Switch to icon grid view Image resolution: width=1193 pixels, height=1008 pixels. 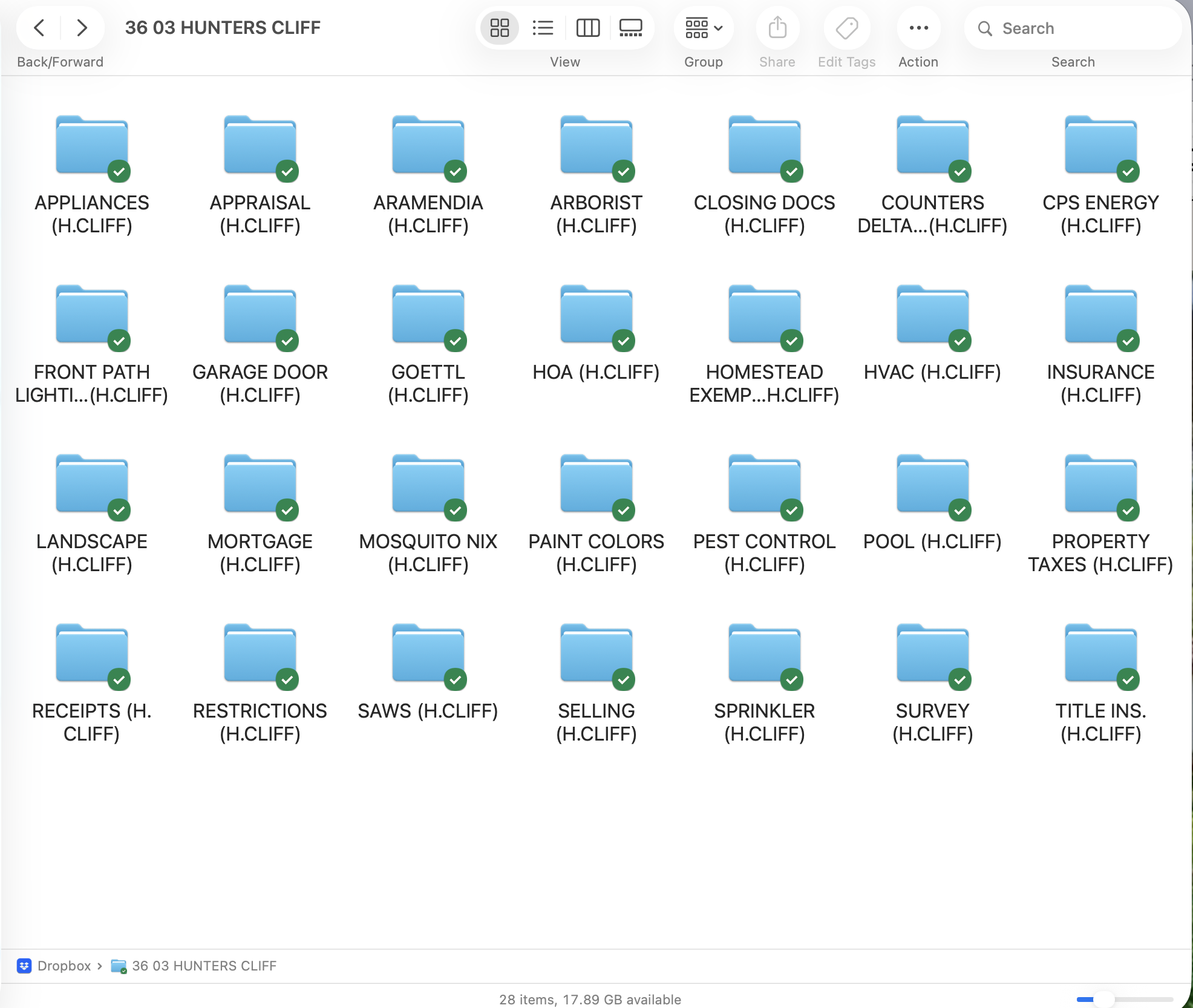click(499, 28)
